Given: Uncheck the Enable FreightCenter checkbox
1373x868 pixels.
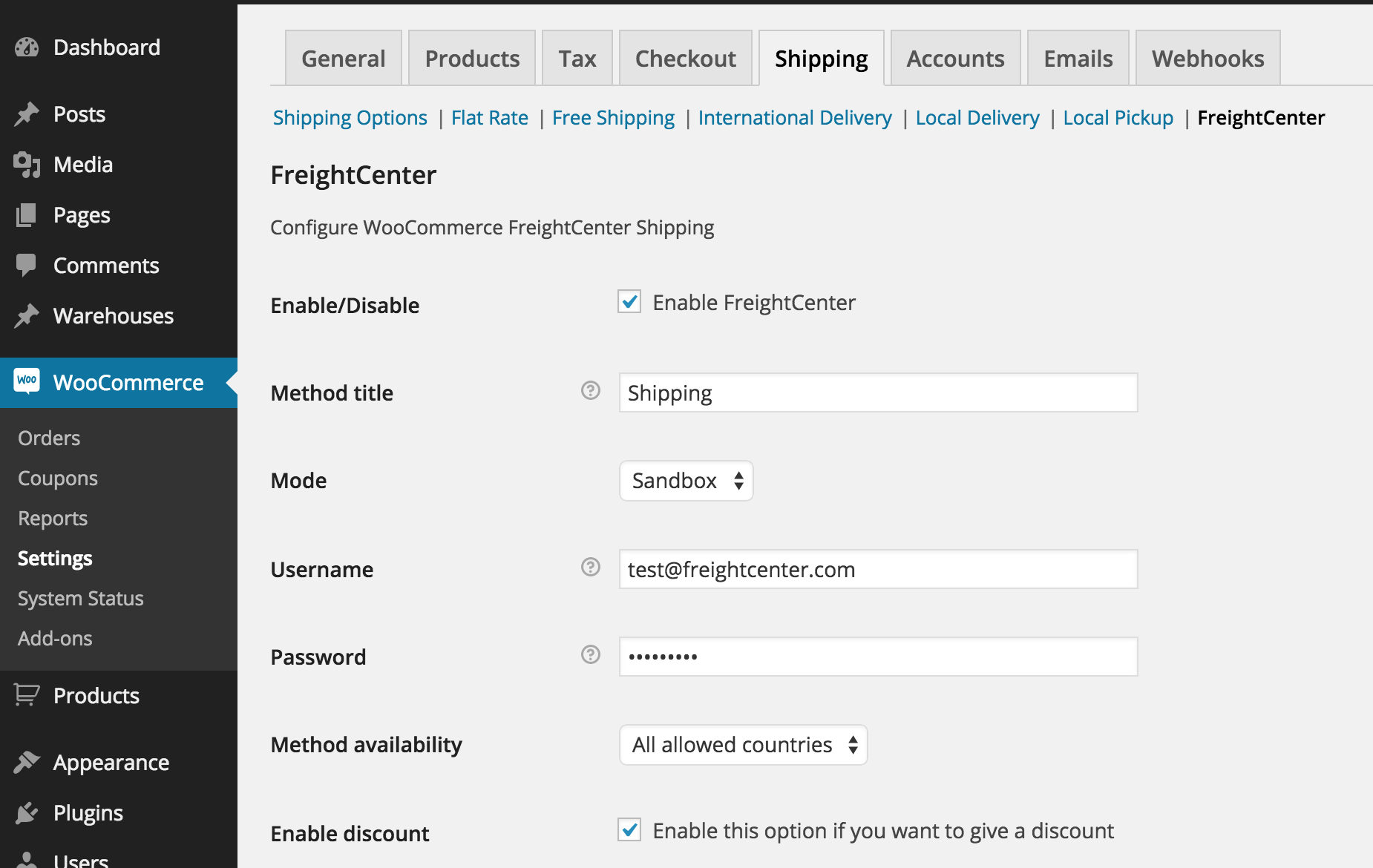Looking at the screenshot, I should coord(629,301).
